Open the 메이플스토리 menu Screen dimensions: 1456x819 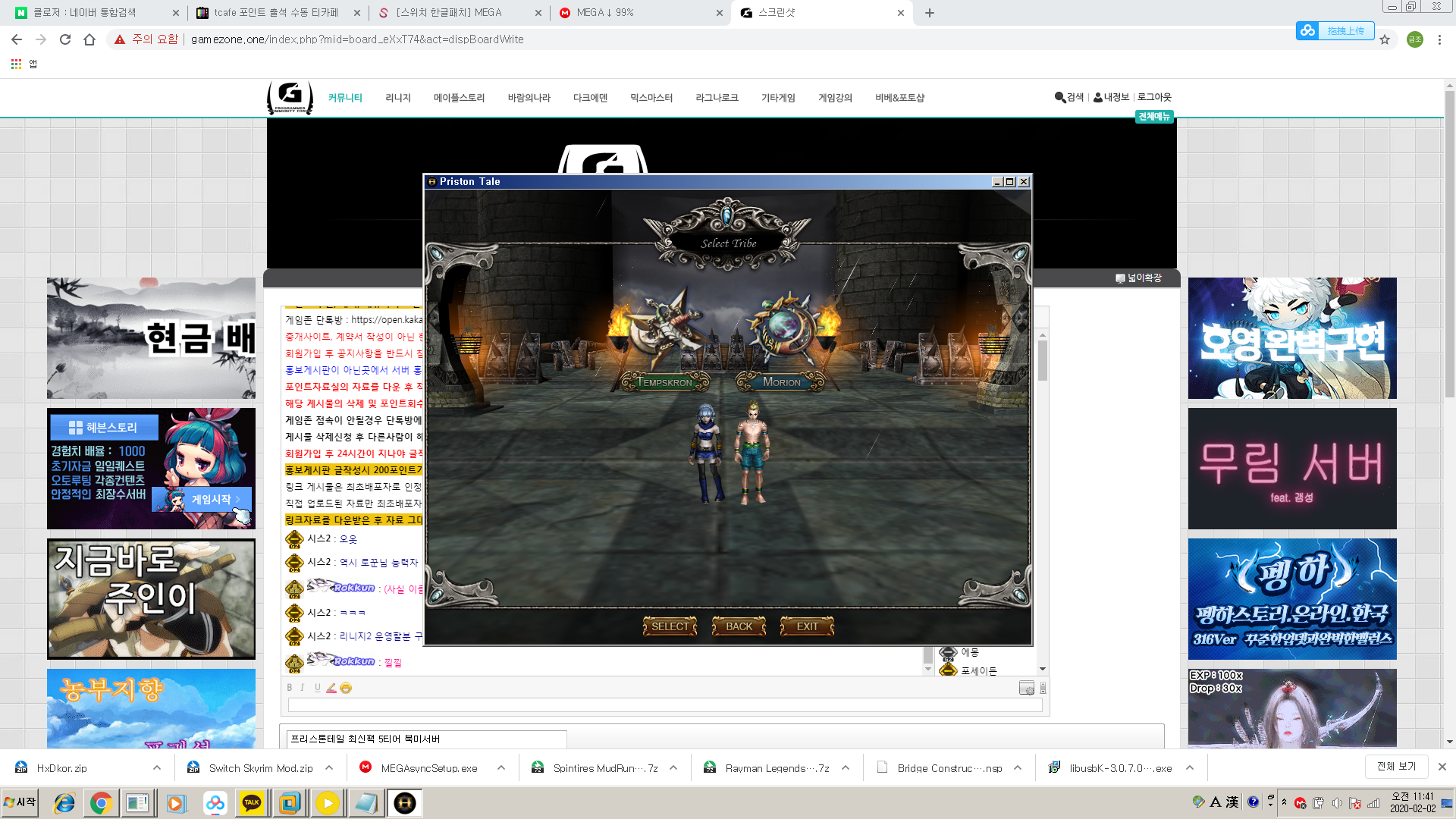[459, 98]
